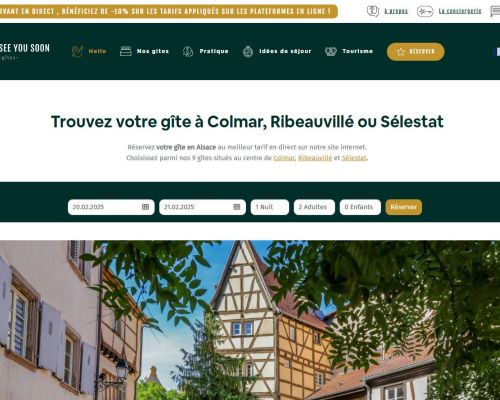
Task: Click the waving hand icon beside Hello
Action: tap(77, 51)
